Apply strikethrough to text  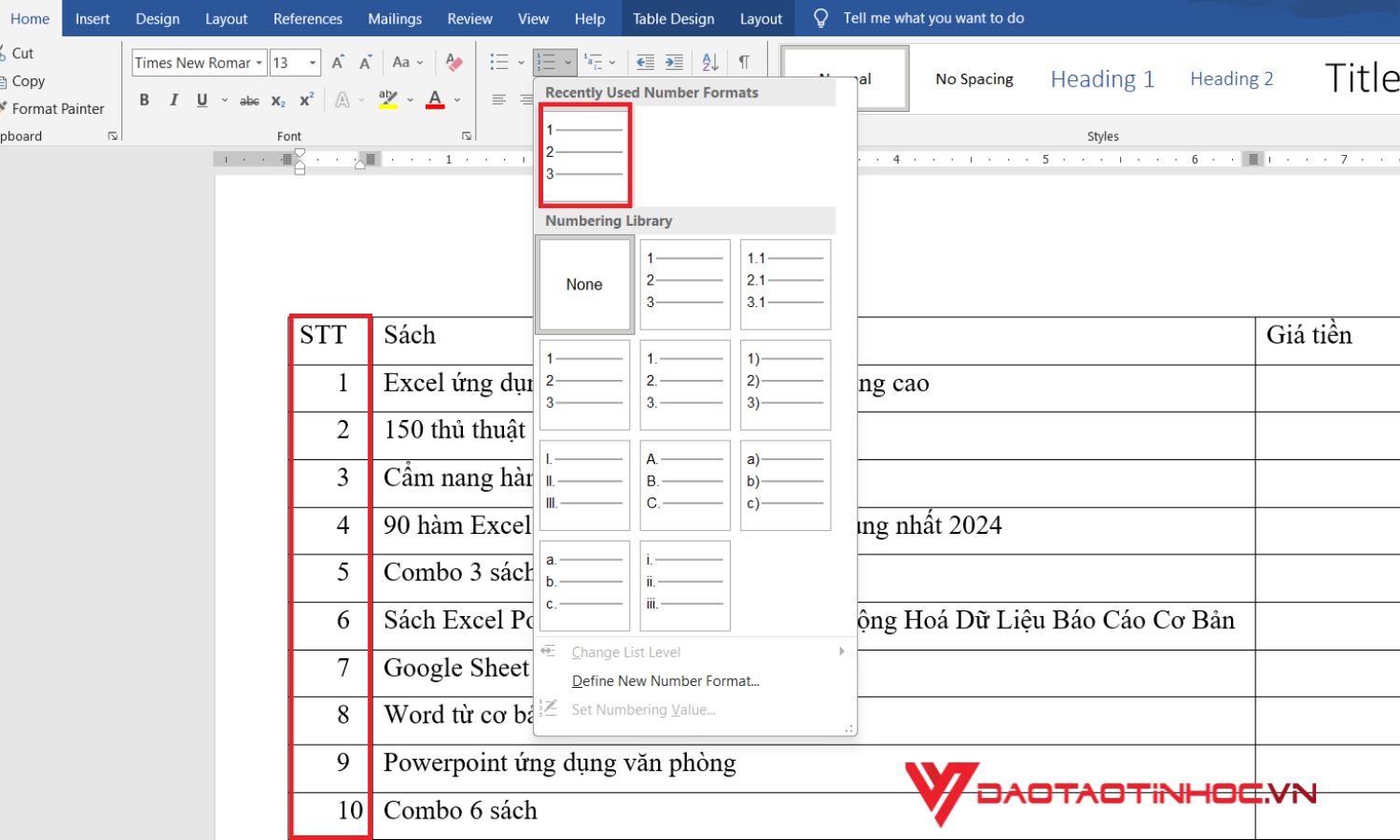pyautogui.click(x=249, y=99)
